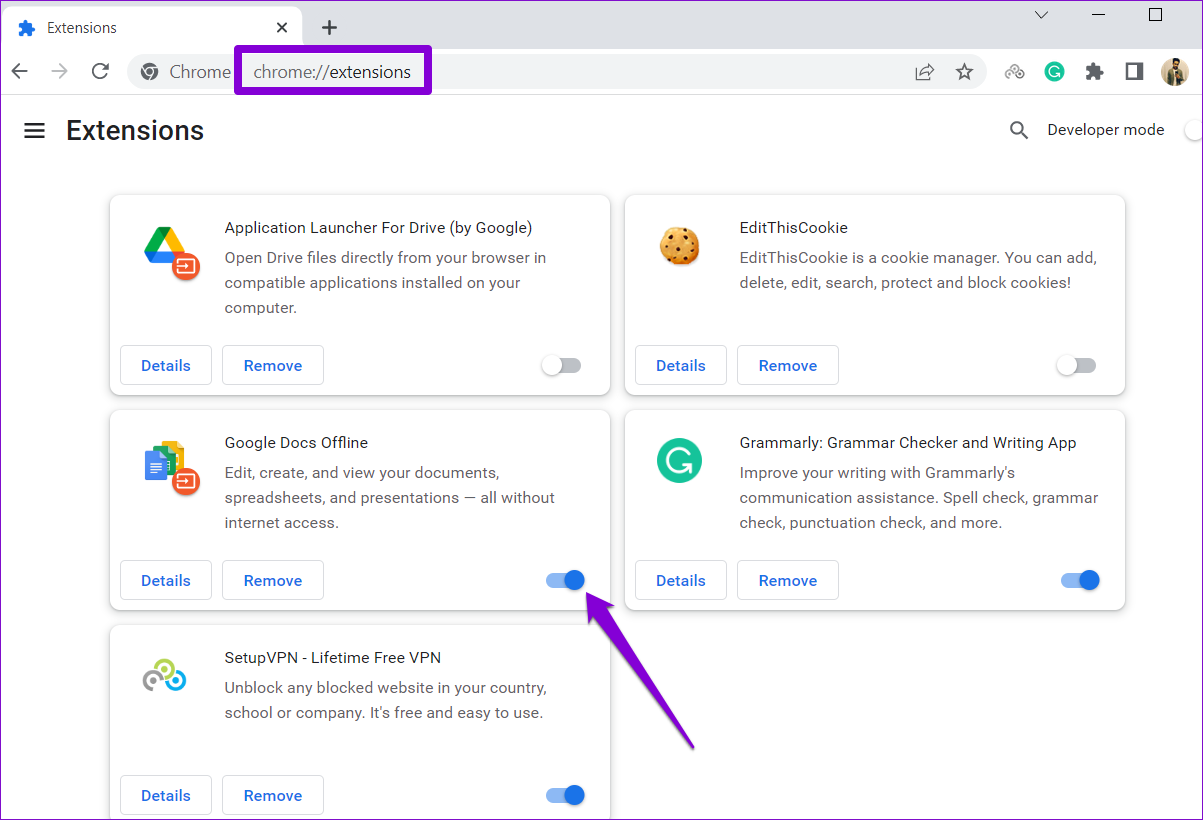The height and width of the screenshot is (820, 1203).
Task: Click the Application Launcher For Drive icon
Action: click(172, 252)
